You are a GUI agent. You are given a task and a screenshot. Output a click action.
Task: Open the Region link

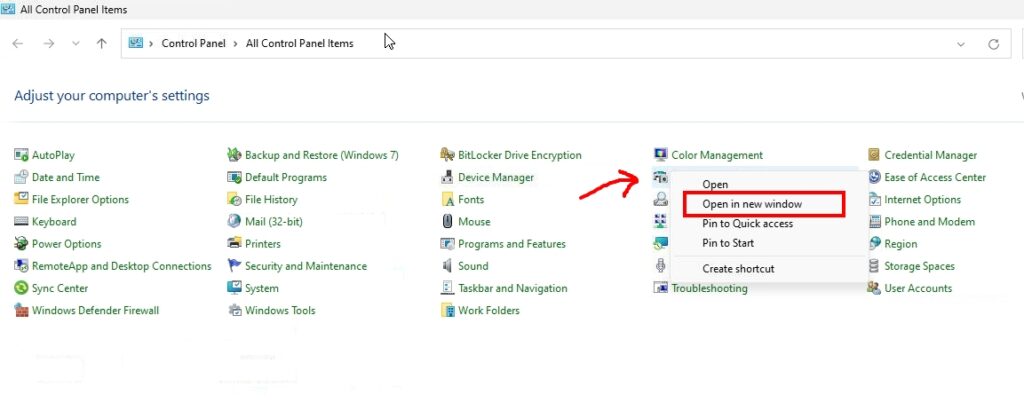(901, 244)
